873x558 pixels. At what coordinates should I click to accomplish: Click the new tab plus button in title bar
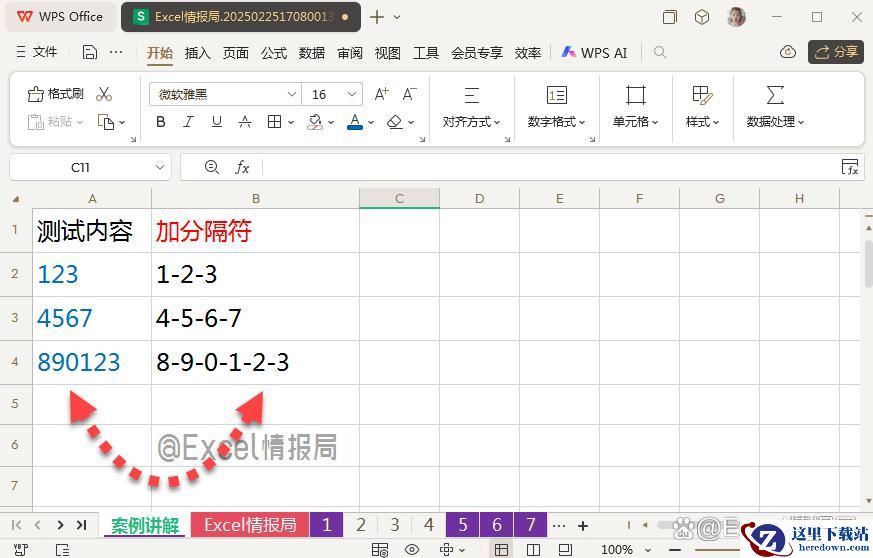coord(377,17)
